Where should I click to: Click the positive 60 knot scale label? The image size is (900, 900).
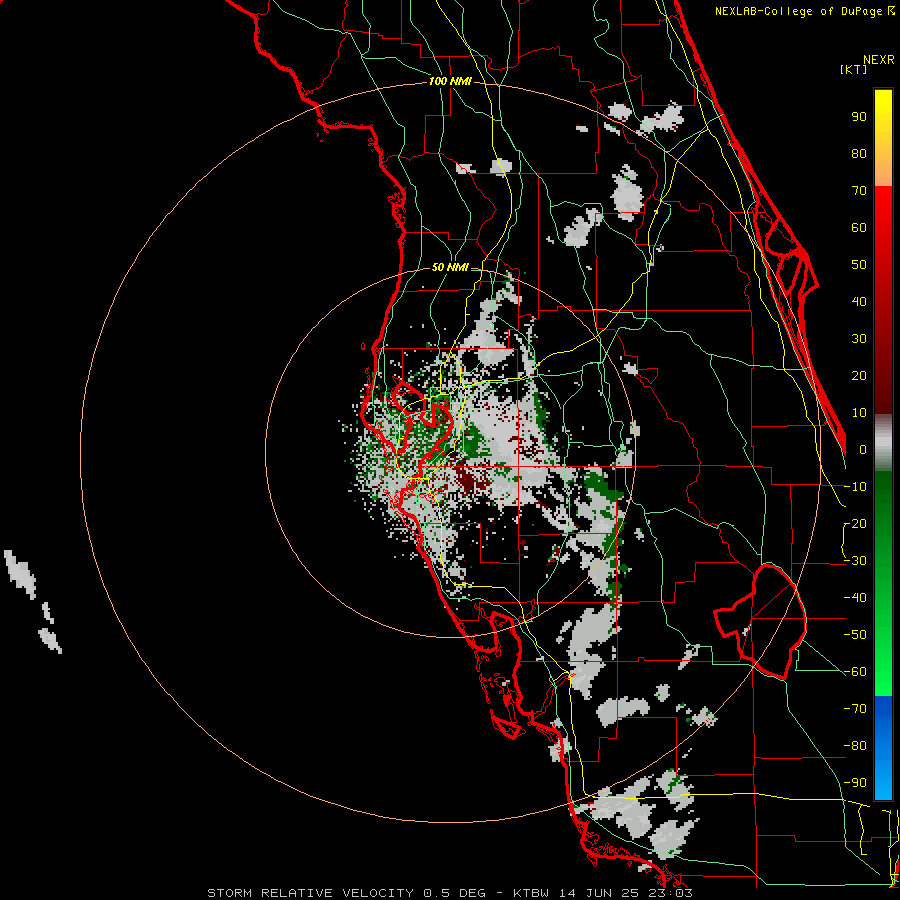pos(859,228)
